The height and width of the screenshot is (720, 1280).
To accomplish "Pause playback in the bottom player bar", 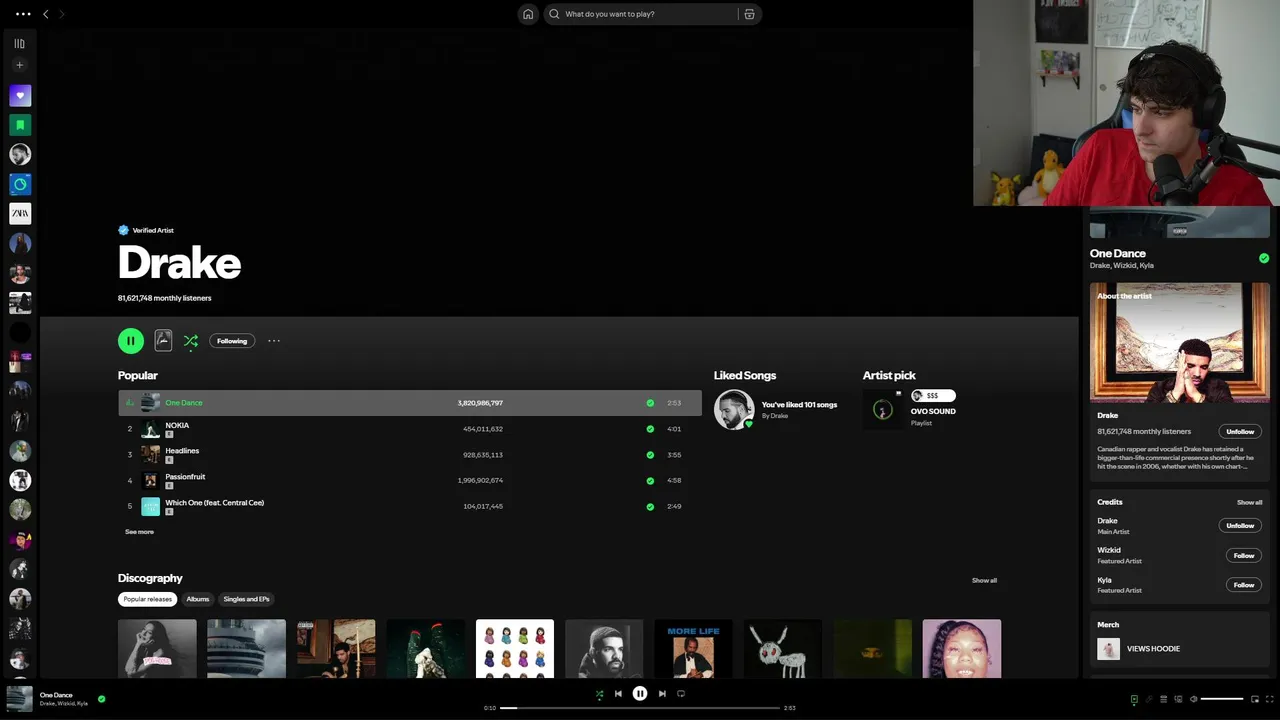I will point(640,693).
